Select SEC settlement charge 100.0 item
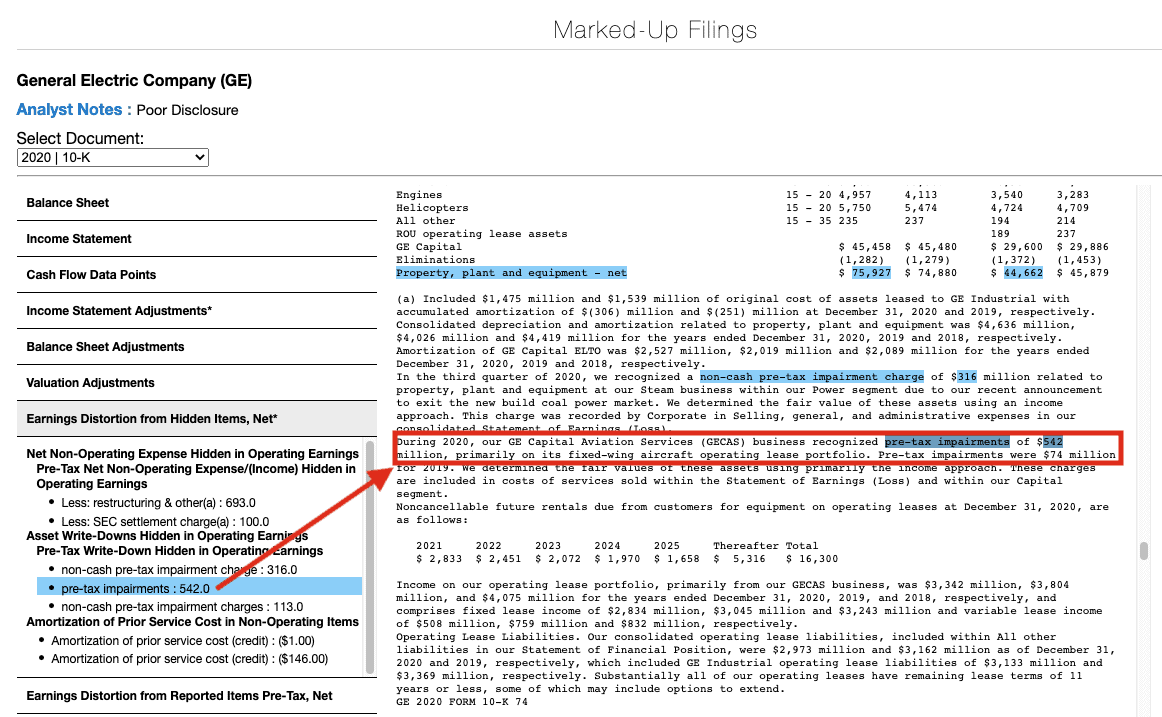The height and width of the screenshot is (717, 1162). (165, 521)
